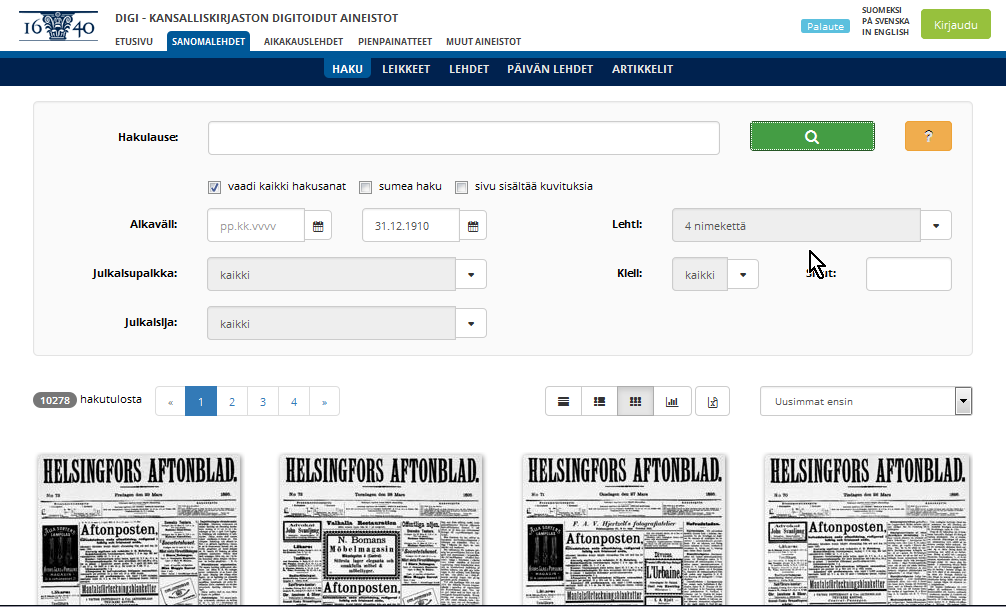Go to results page 2
The image size is (1006, 607).
232,402
